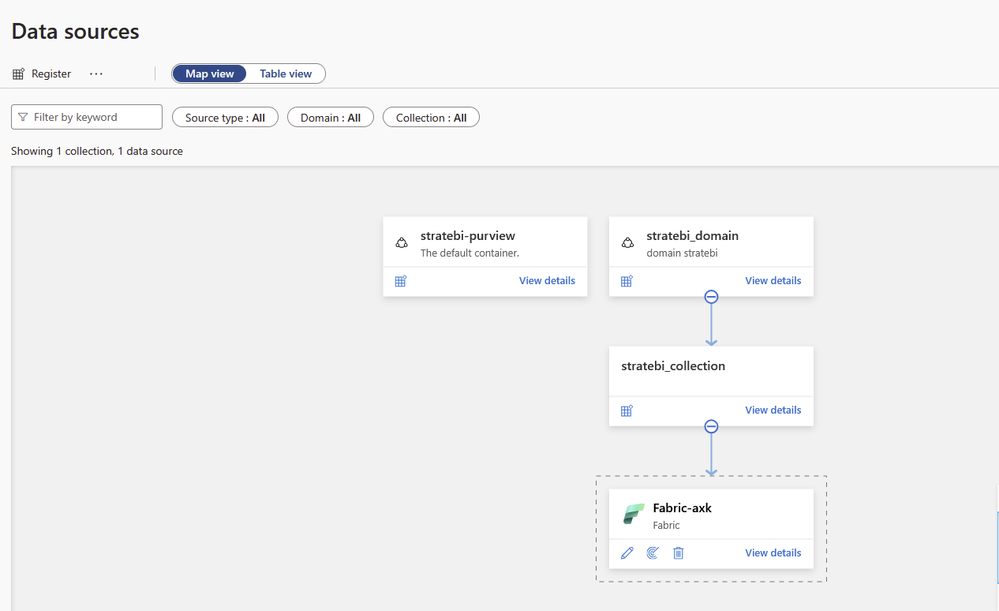Click the stratebi_domain domain icon

(x=628, y=243)
